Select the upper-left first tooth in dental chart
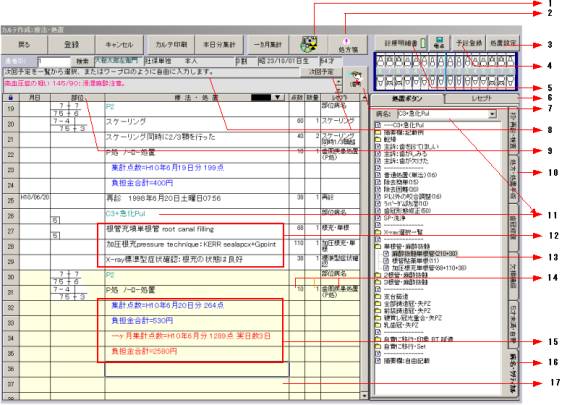This screenshot has width=567, height=405. (380, 61)
